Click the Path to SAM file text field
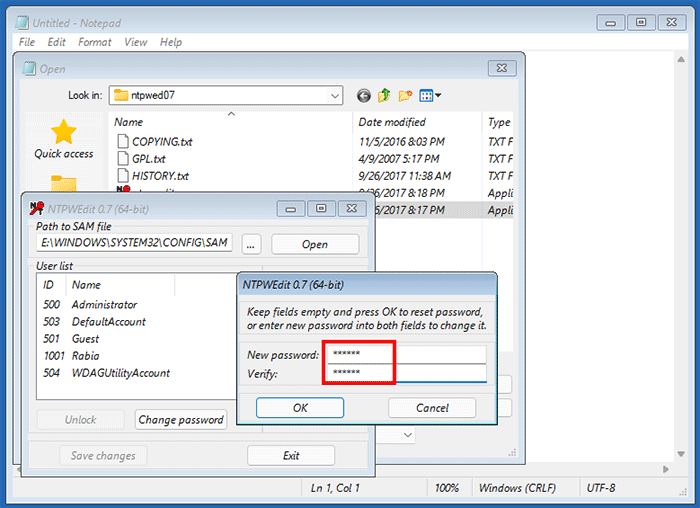 click(134, 243)
